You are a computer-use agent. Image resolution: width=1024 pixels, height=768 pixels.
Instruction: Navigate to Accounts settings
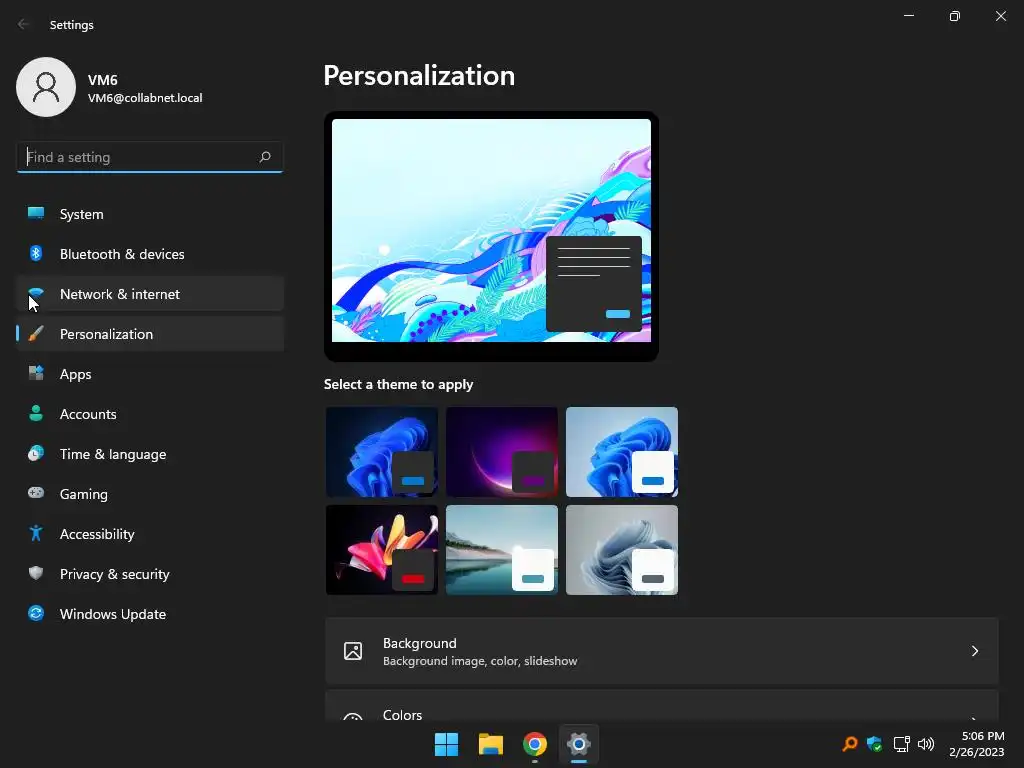click(x=150, y=414)
